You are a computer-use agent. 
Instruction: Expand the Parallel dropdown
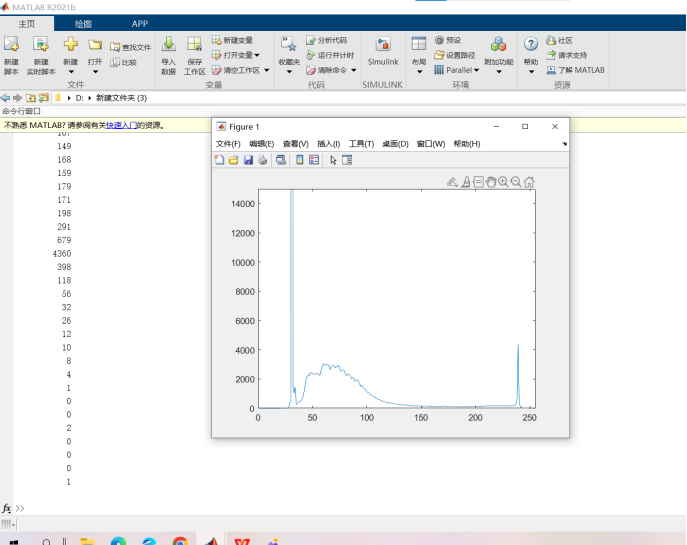pos(476,70)
